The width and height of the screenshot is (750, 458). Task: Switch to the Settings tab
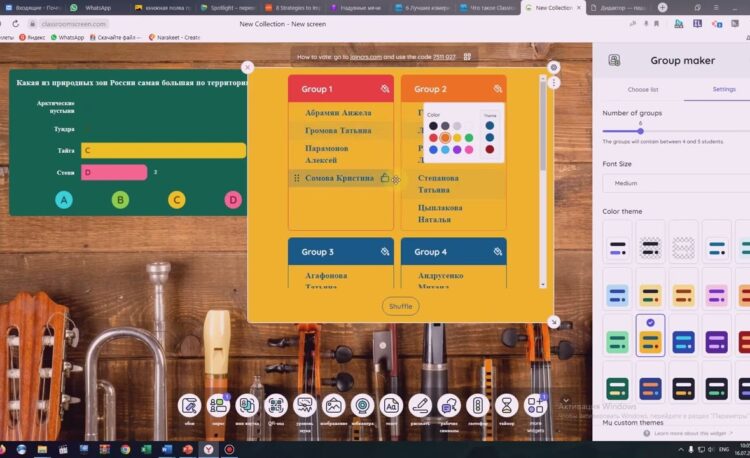point(723,90)
